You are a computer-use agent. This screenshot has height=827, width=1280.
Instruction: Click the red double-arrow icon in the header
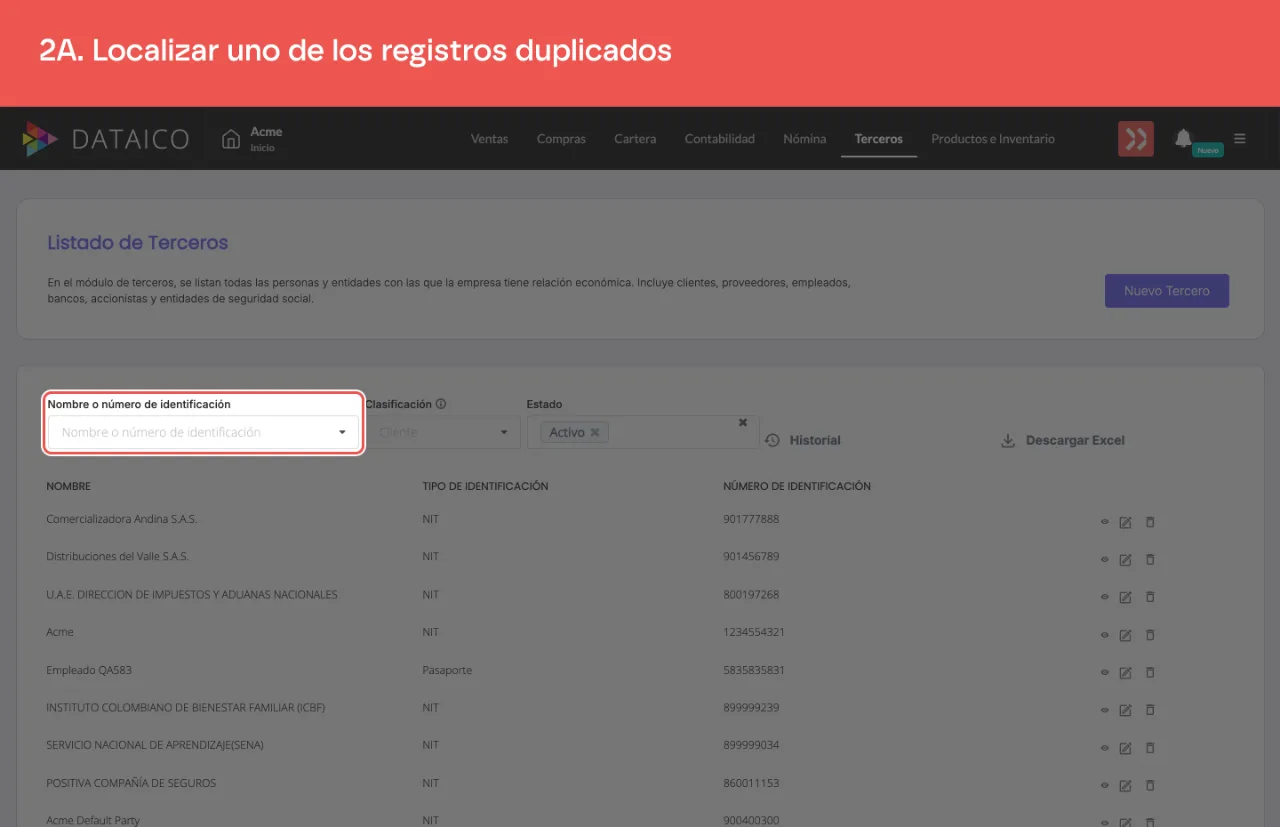1135,139
